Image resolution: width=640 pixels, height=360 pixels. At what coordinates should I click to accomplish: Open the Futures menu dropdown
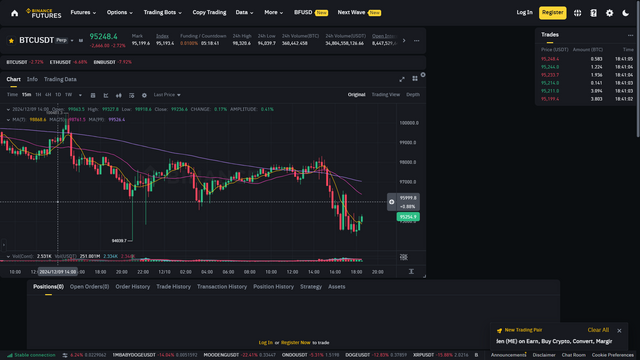coord(83,13)
